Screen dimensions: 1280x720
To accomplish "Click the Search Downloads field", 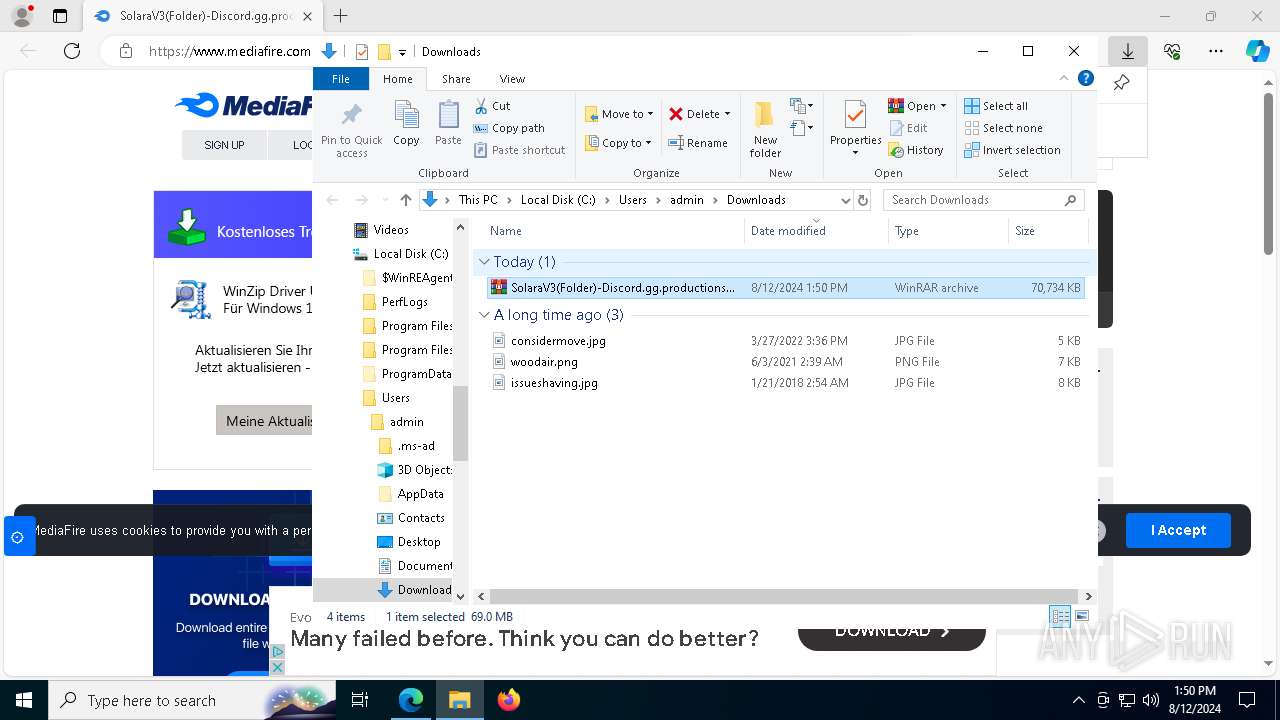I will [x=985, y=200].
